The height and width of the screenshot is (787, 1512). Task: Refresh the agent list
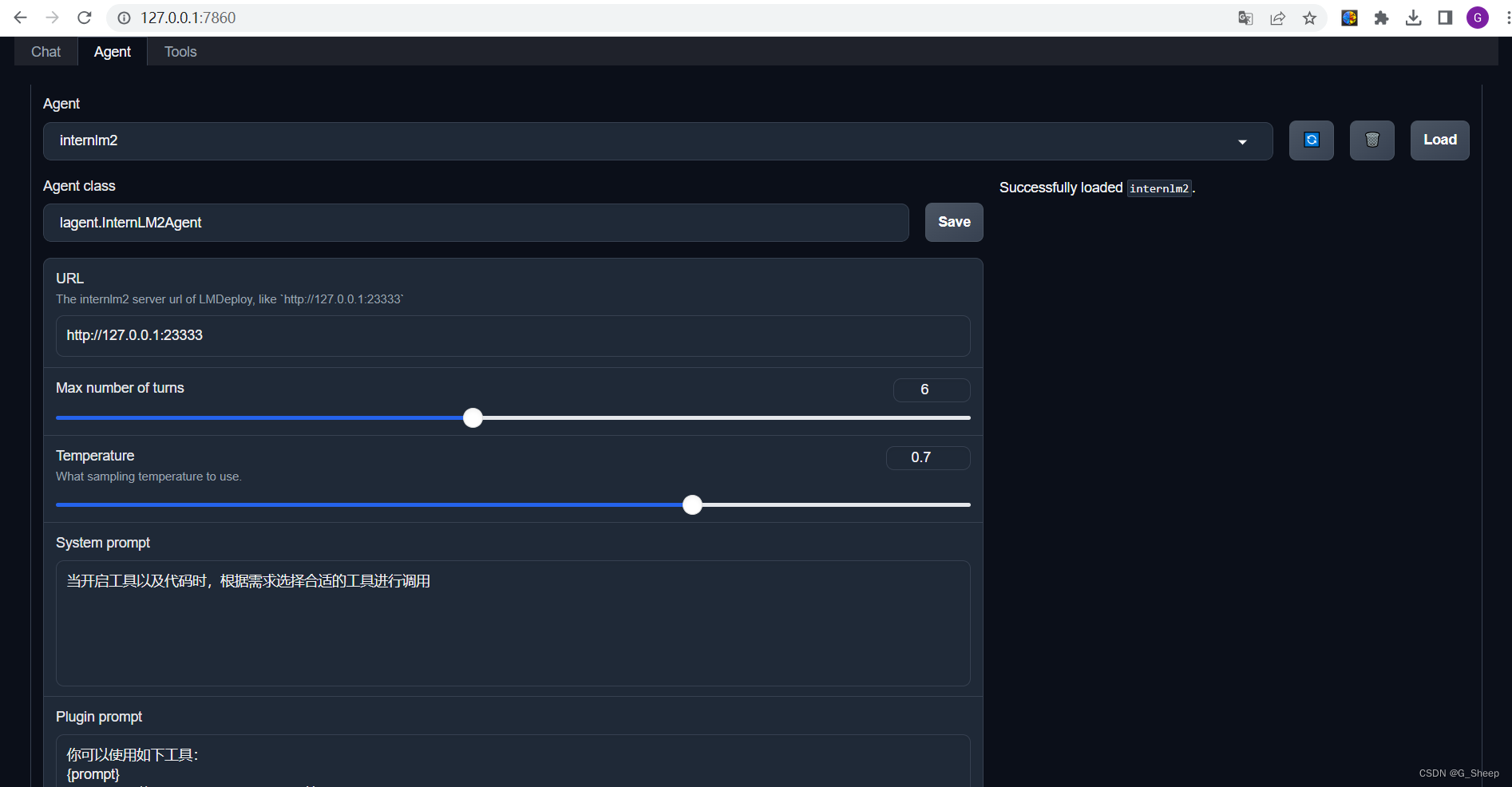(x=1312, y=140)
